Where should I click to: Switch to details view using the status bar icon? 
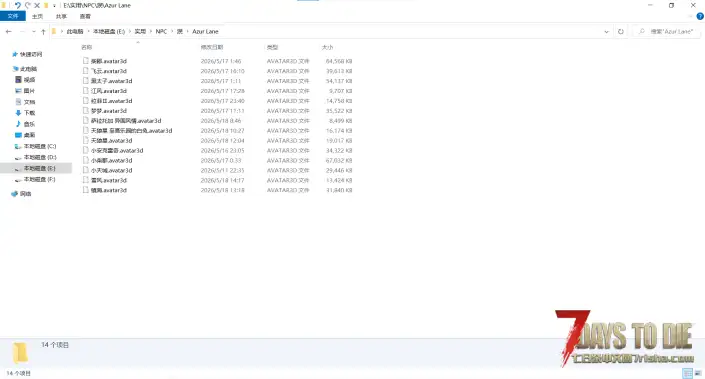click(687, 373)
